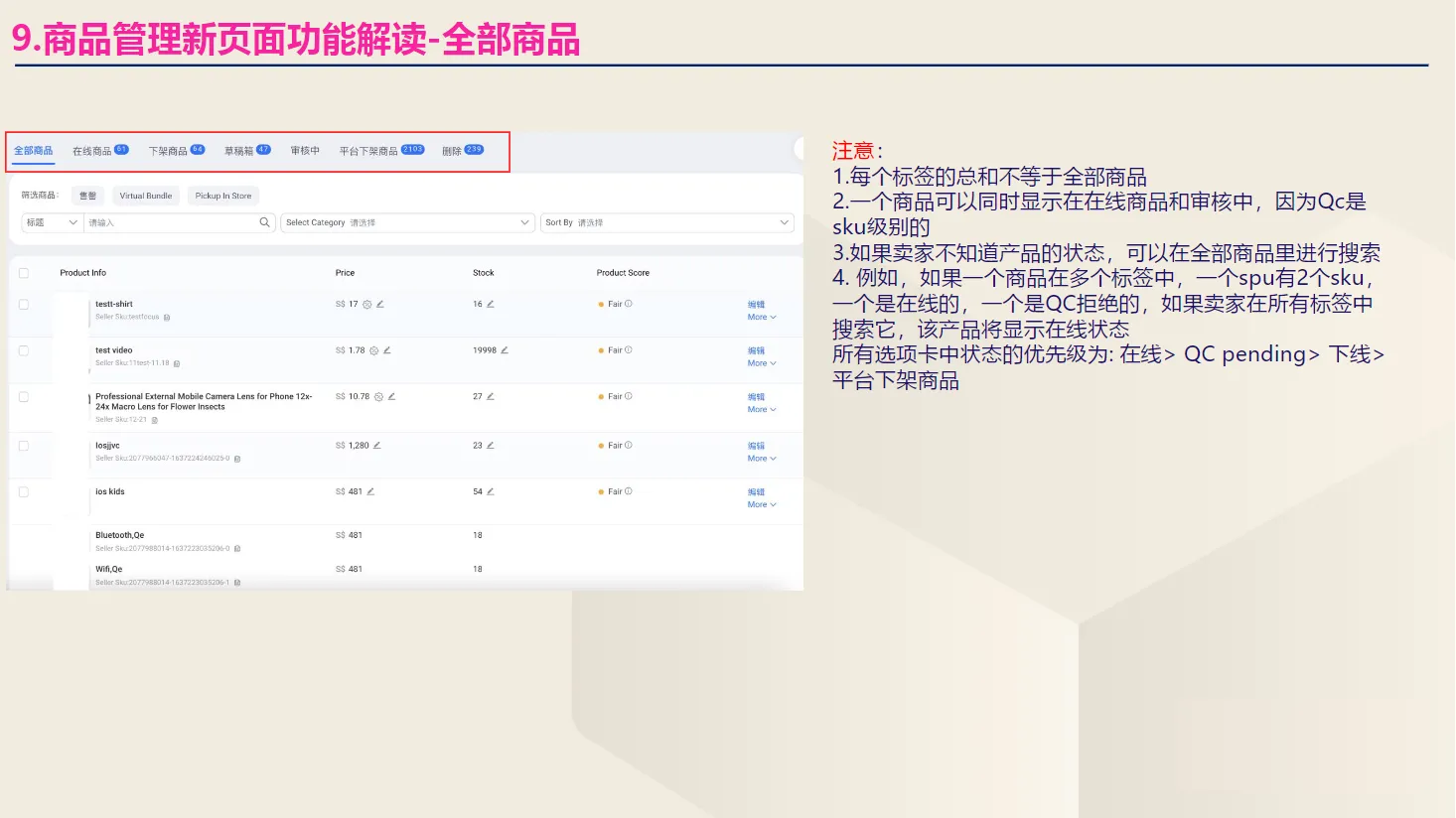
Task: Click pencil icon to edit test video stock
Action: pyautogui.click(x=505, y=349)
